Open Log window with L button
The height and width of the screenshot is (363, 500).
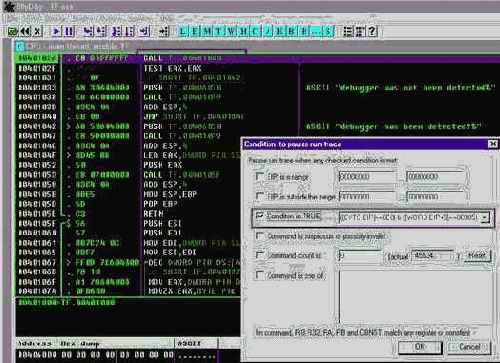tap(182, 32)
